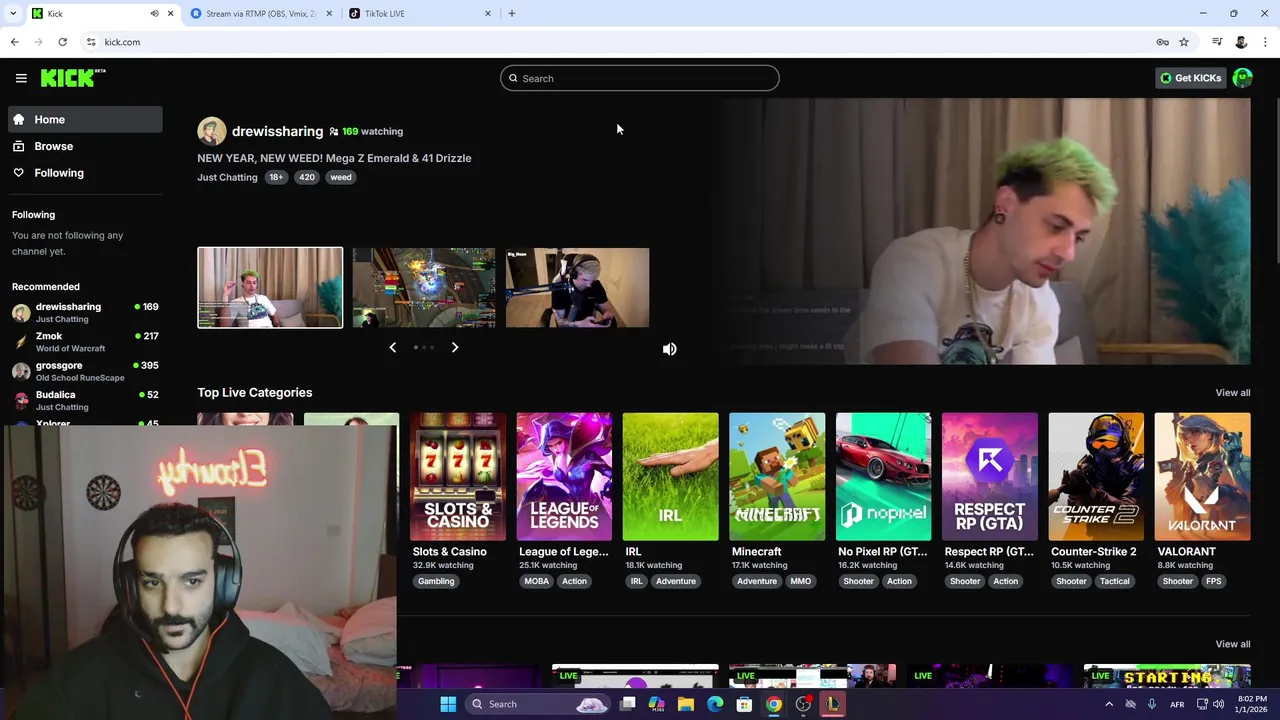Select Home in Kick sidebar
This screenshot has width=1280, height=720.
coord(85,119)
